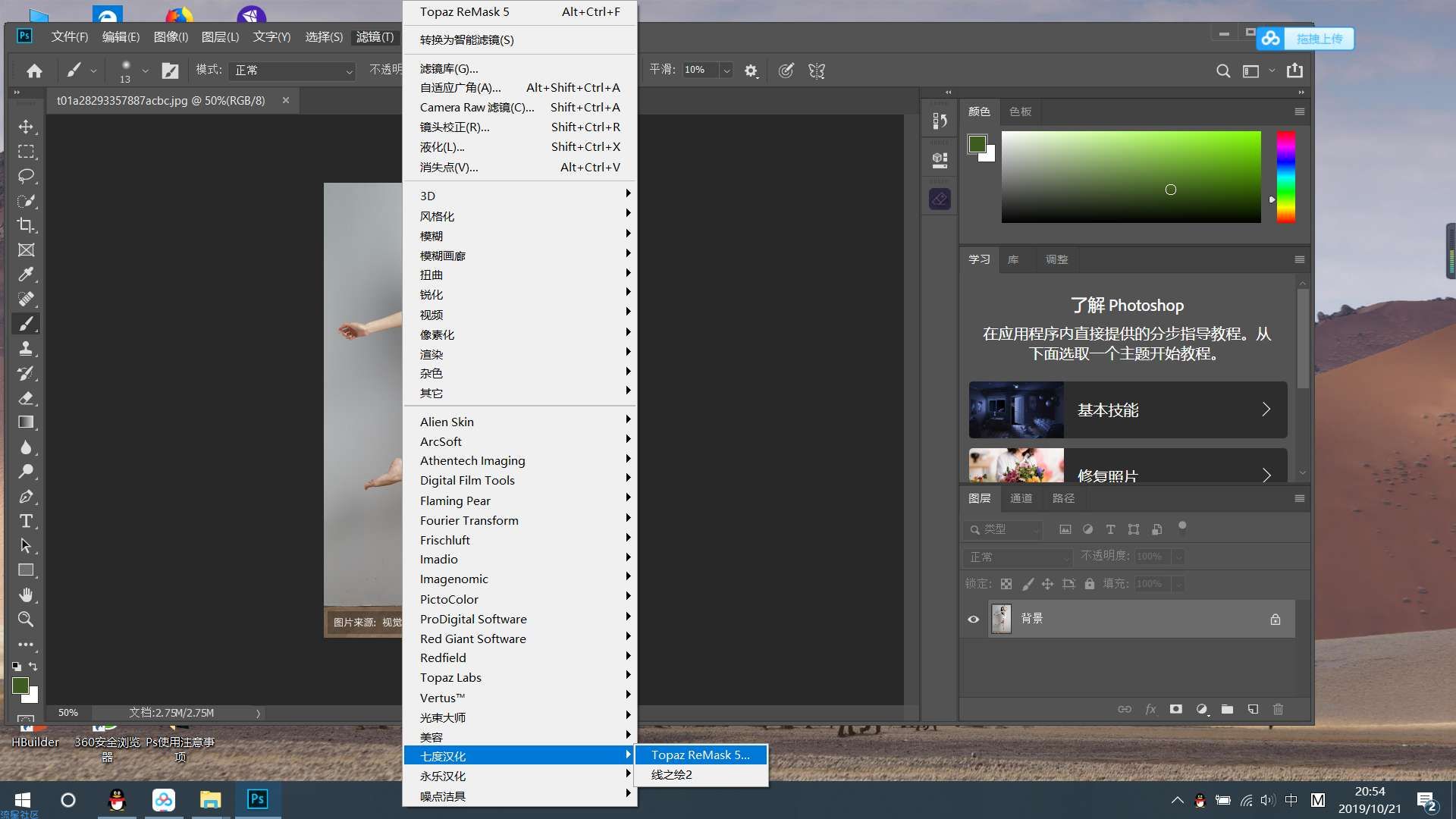Select the Spot Healing Brush tool

pyautogui.click(x=26, y=299)
